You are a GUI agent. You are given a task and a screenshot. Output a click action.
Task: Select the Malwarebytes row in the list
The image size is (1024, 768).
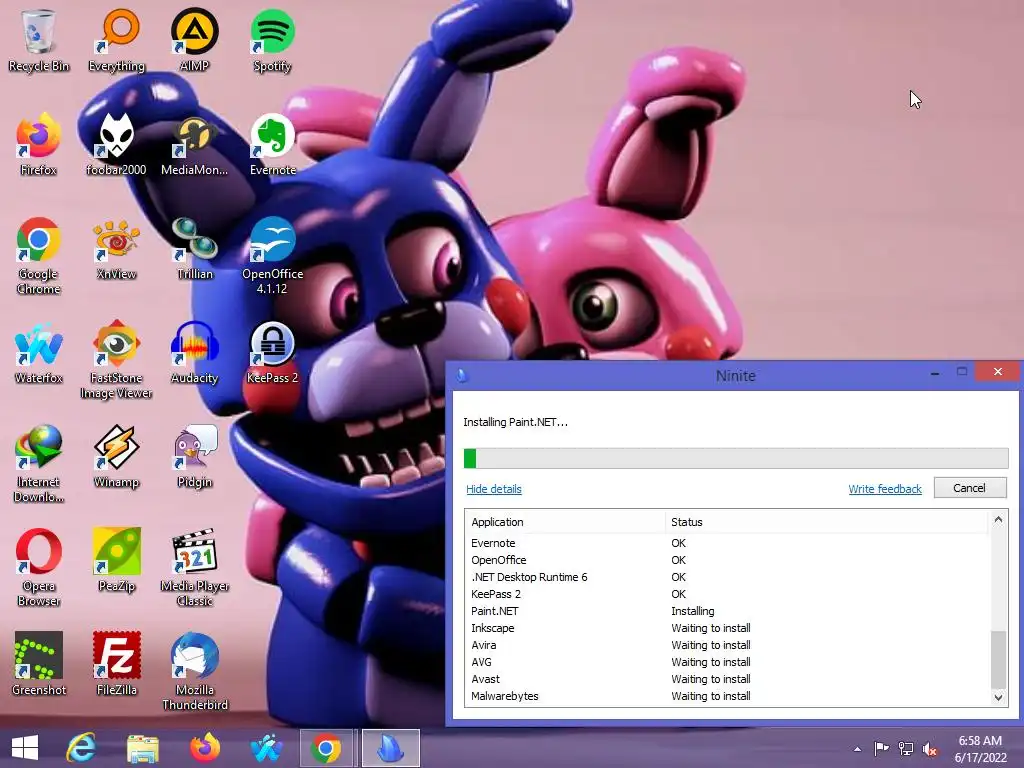(x=728, y=696)
